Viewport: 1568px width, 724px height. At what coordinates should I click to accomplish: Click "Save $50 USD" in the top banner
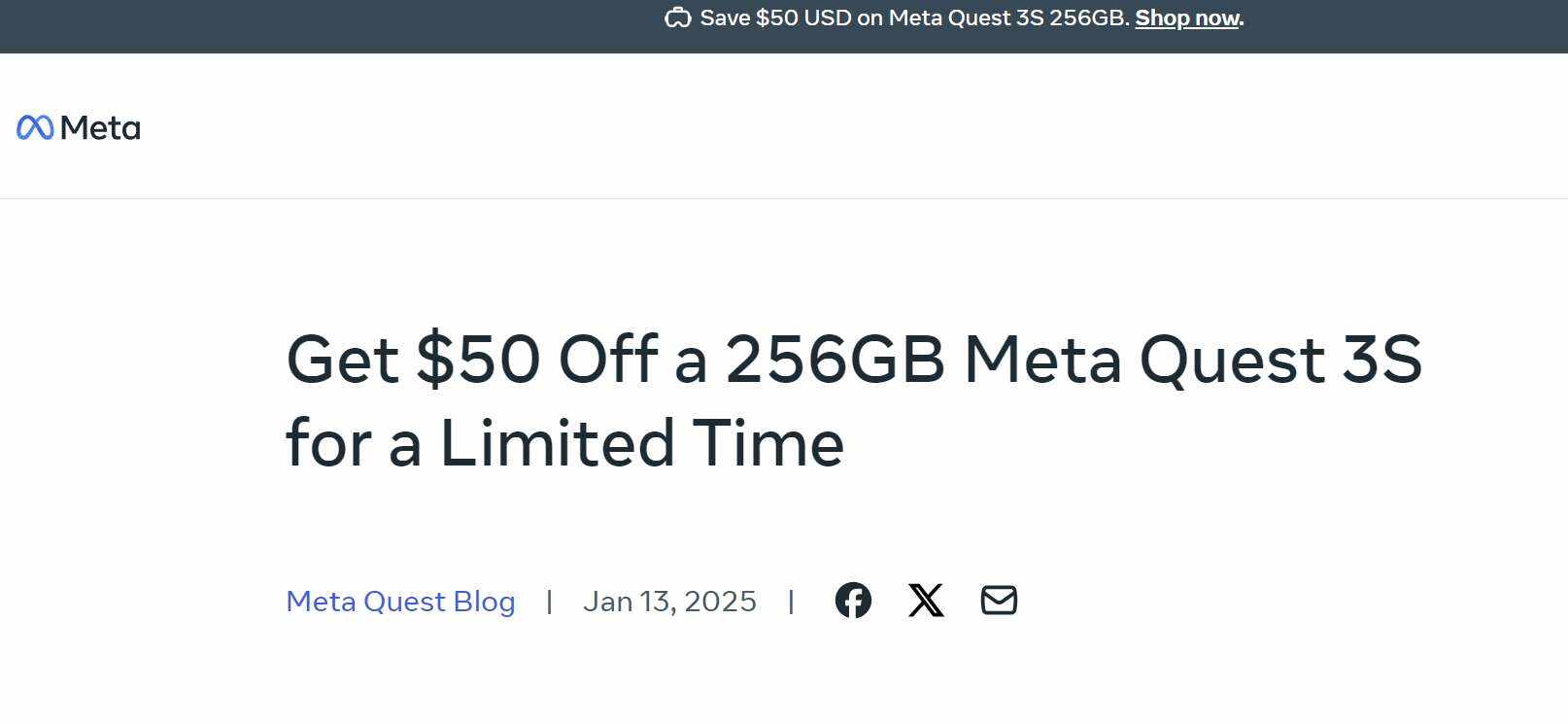coord(775,18)
